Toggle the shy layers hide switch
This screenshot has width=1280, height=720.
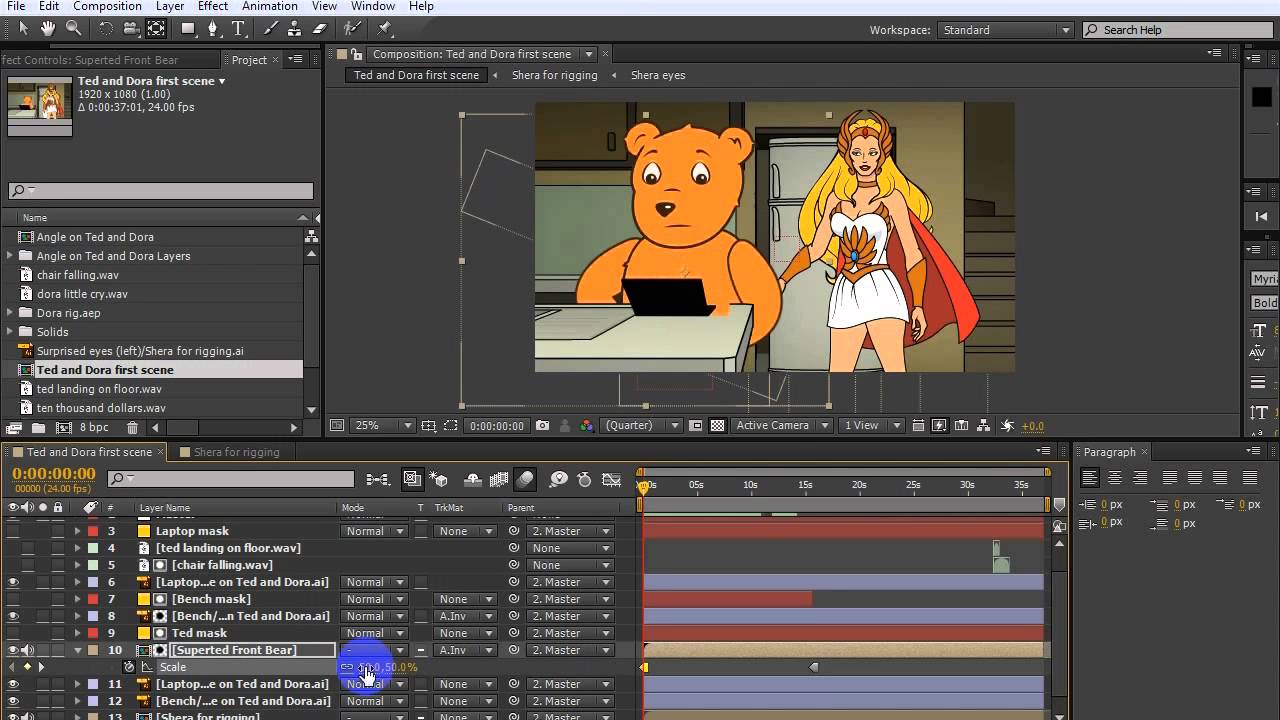pos(473,480)
